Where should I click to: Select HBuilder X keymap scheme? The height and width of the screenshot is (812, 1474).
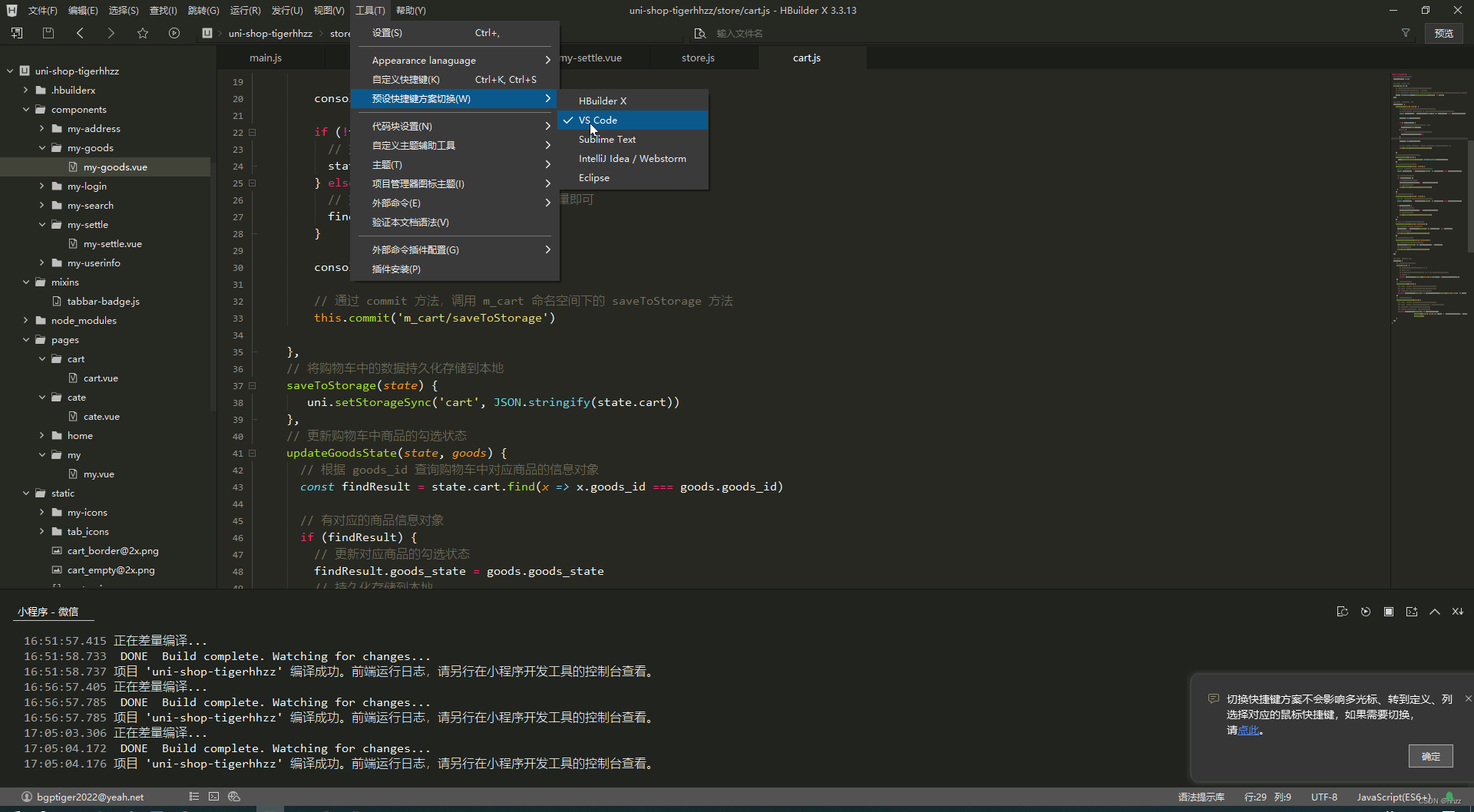point(633,101)
